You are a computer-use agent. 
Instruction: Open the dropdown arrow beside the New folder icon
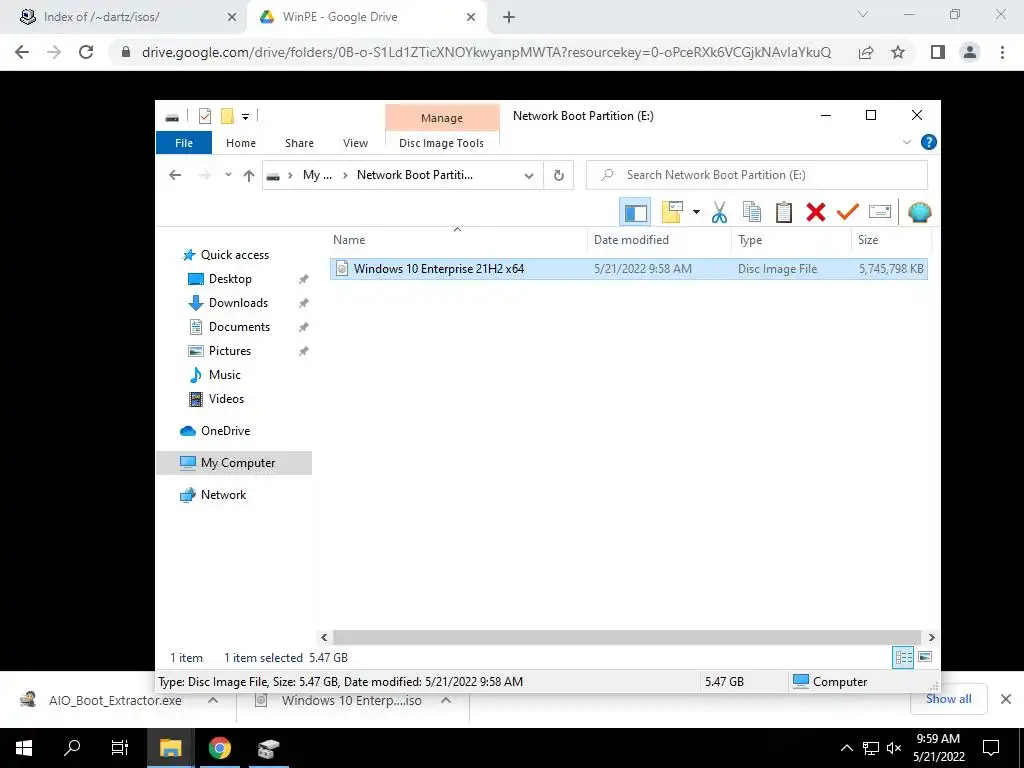[696, 212]
